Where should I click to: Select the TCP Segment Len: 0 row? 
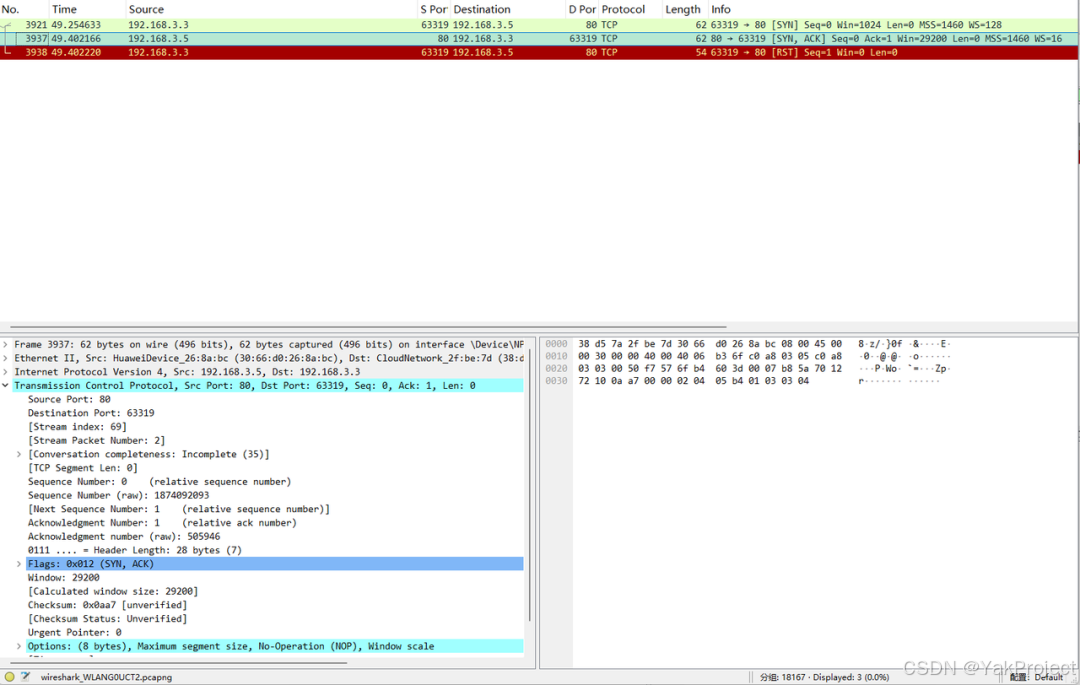pos(83,468)
